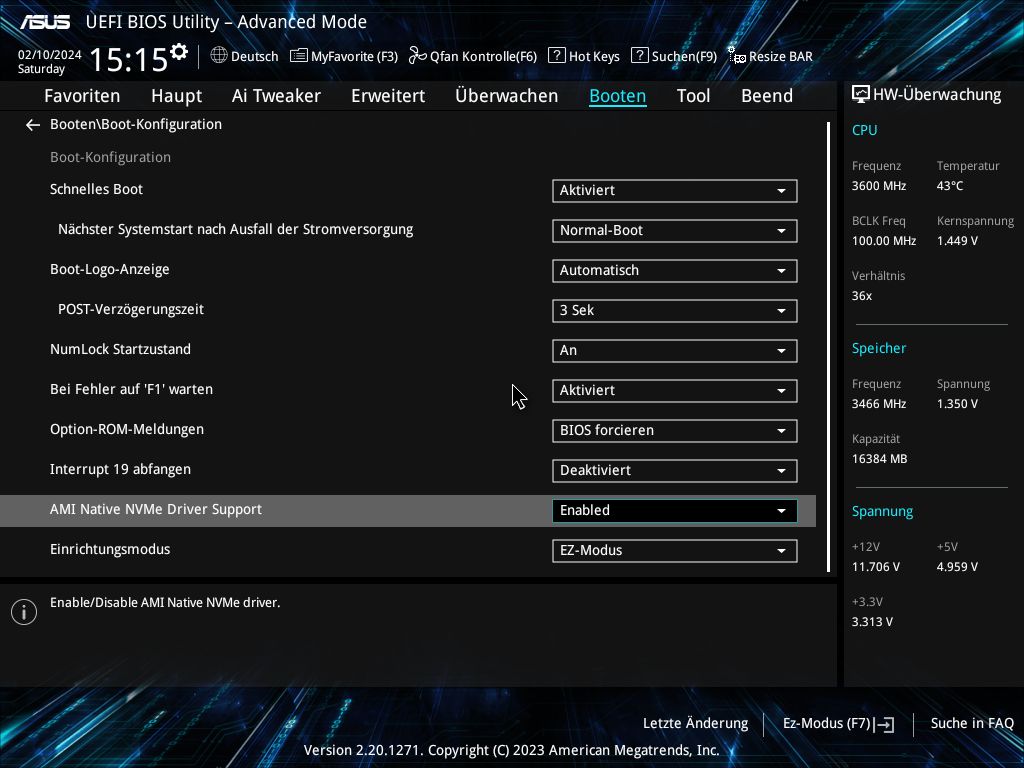Click the info icon beside help text

(24, 612)
